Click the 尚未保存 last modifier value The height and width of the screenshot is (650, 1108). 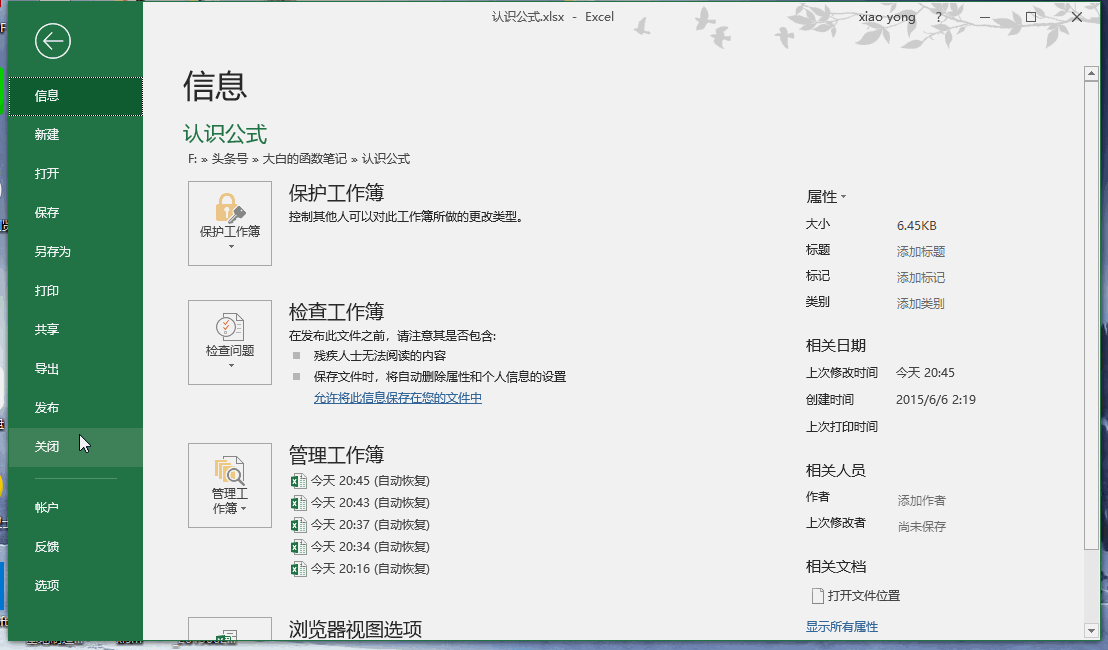coord(921,527)
